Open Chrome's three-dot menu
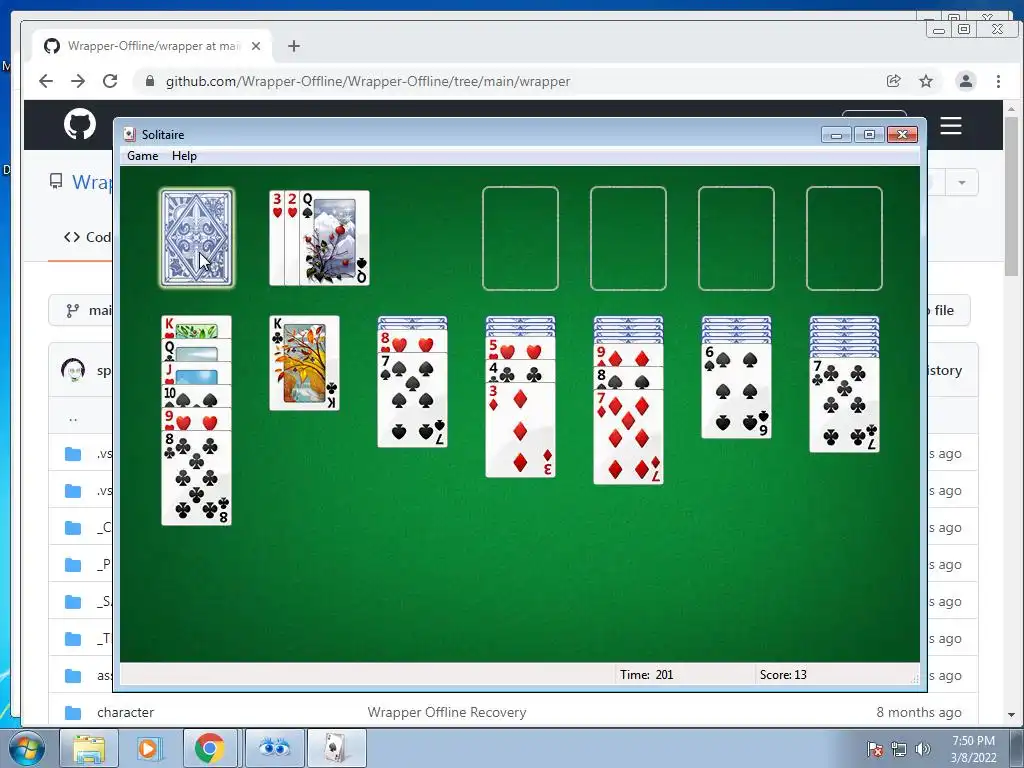The width and height of the screenshot is (1024, 768). click(x=998, y=81)
